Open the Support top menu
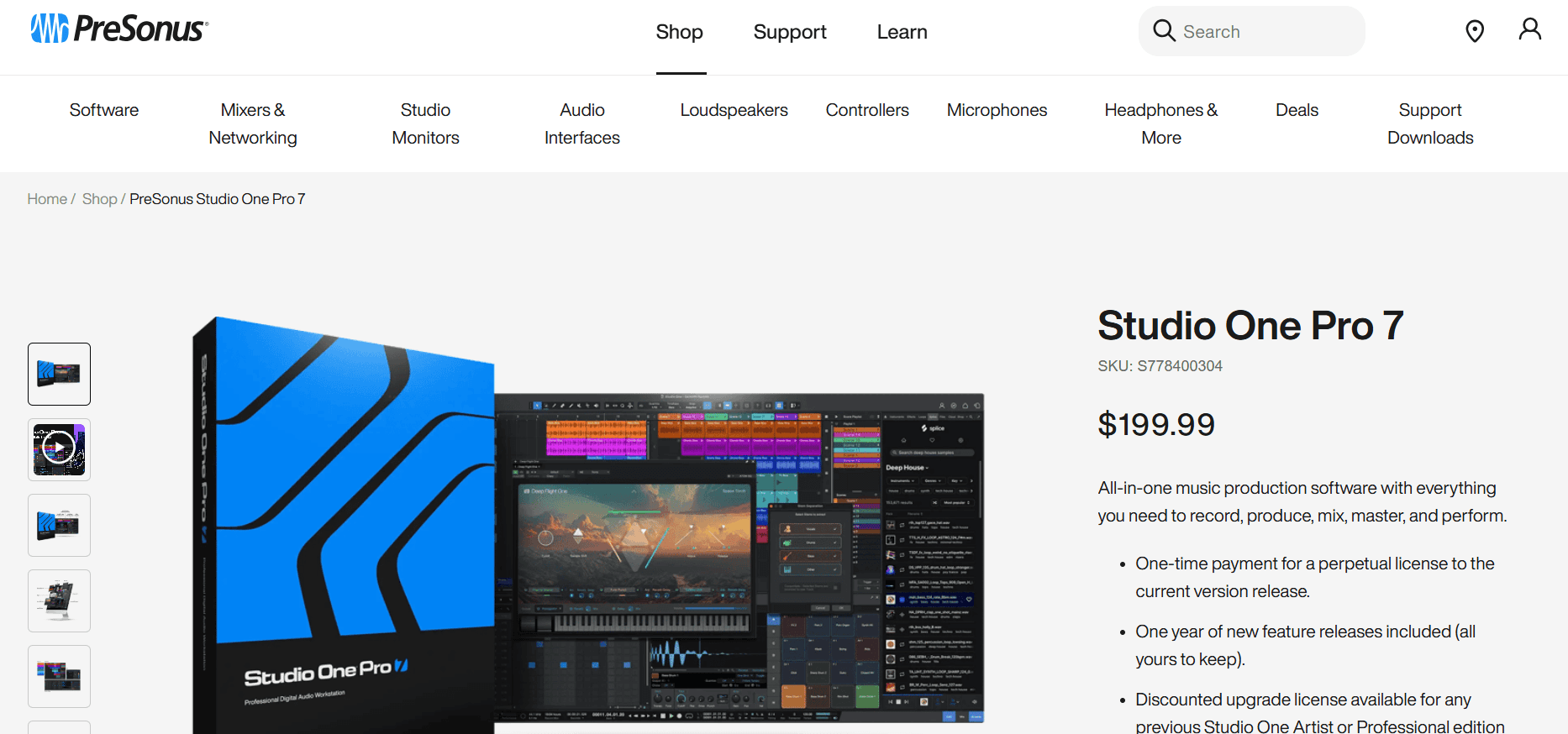This screenshot has height=734, width=1568. [790, 32]
